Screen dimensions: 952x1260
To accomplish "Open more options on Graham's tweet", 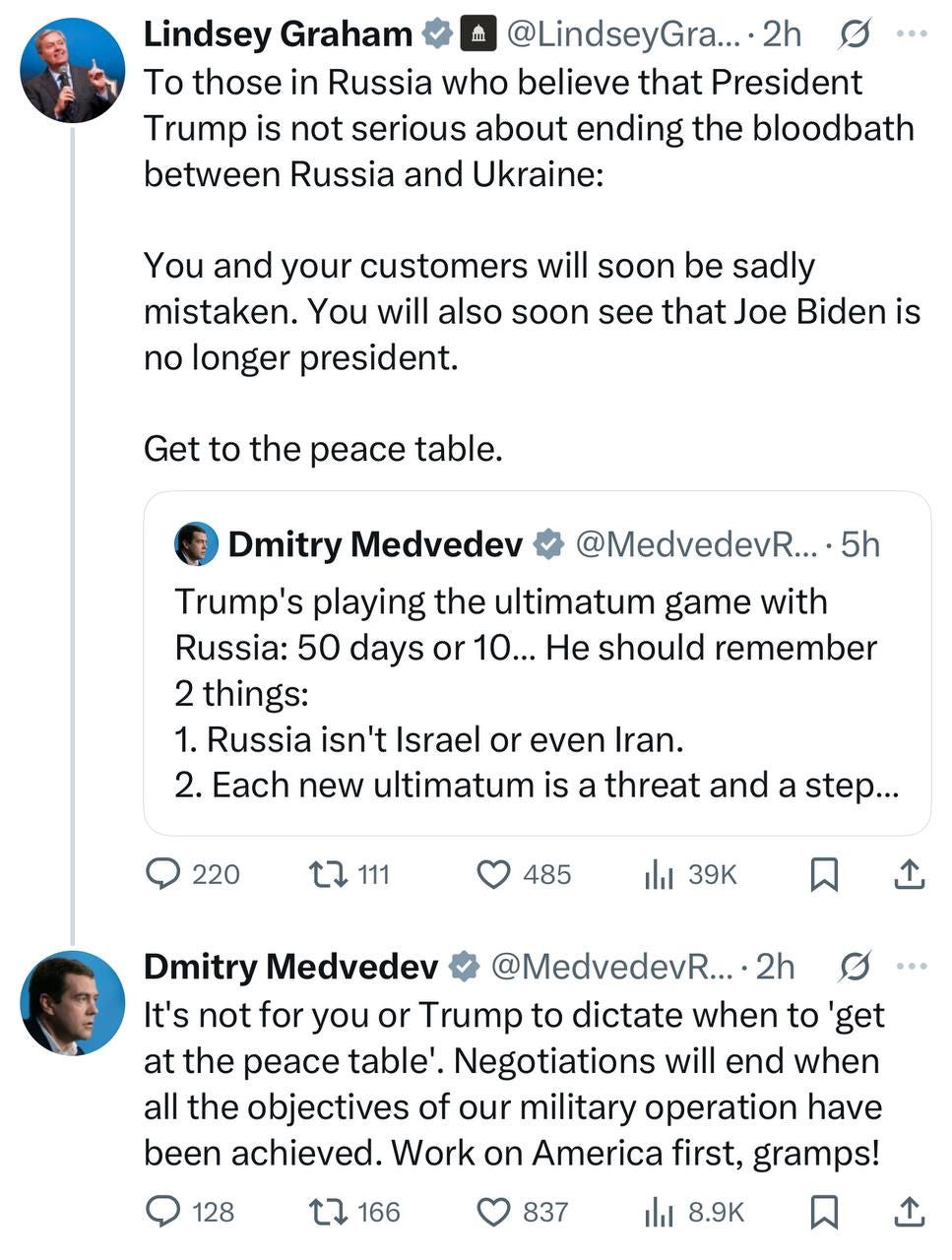I will tap(912, 34).
